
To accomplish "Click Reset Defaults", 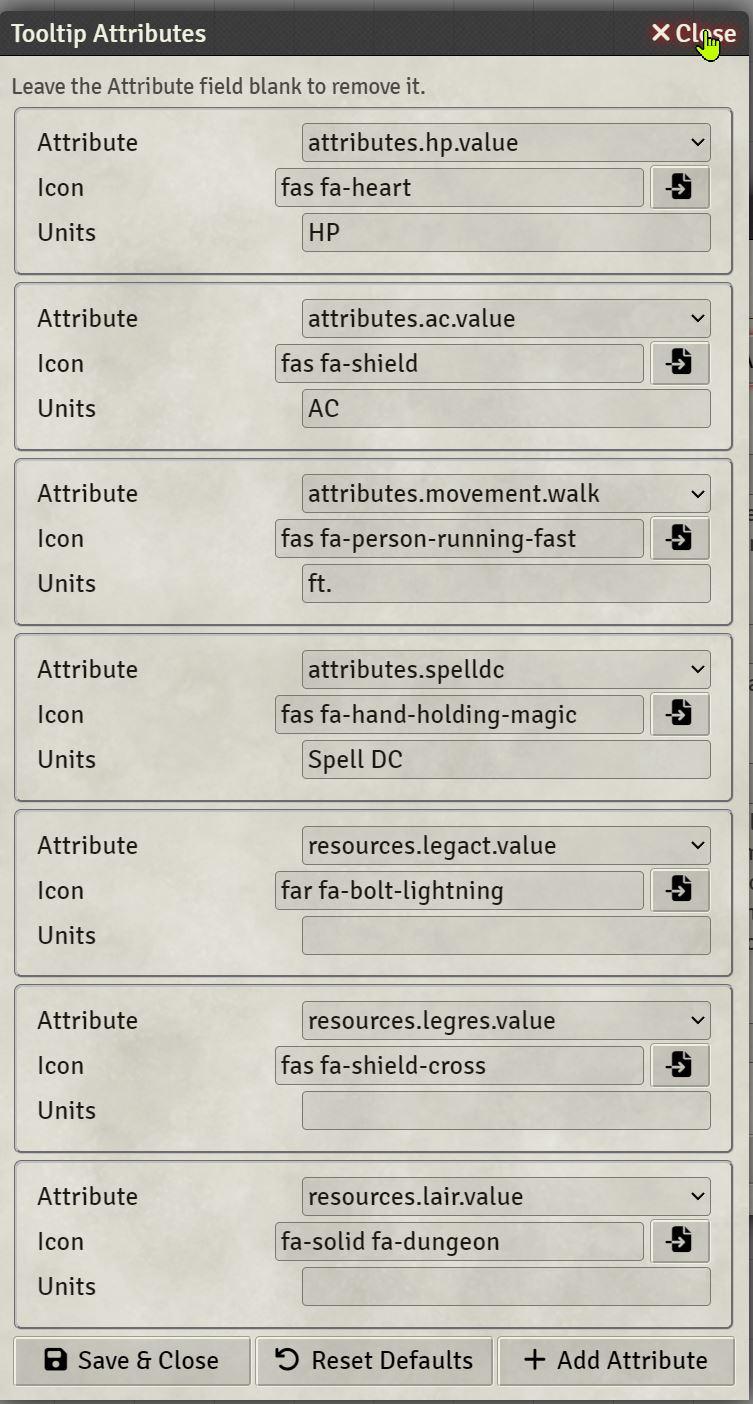I will [x=374, y=1360].
